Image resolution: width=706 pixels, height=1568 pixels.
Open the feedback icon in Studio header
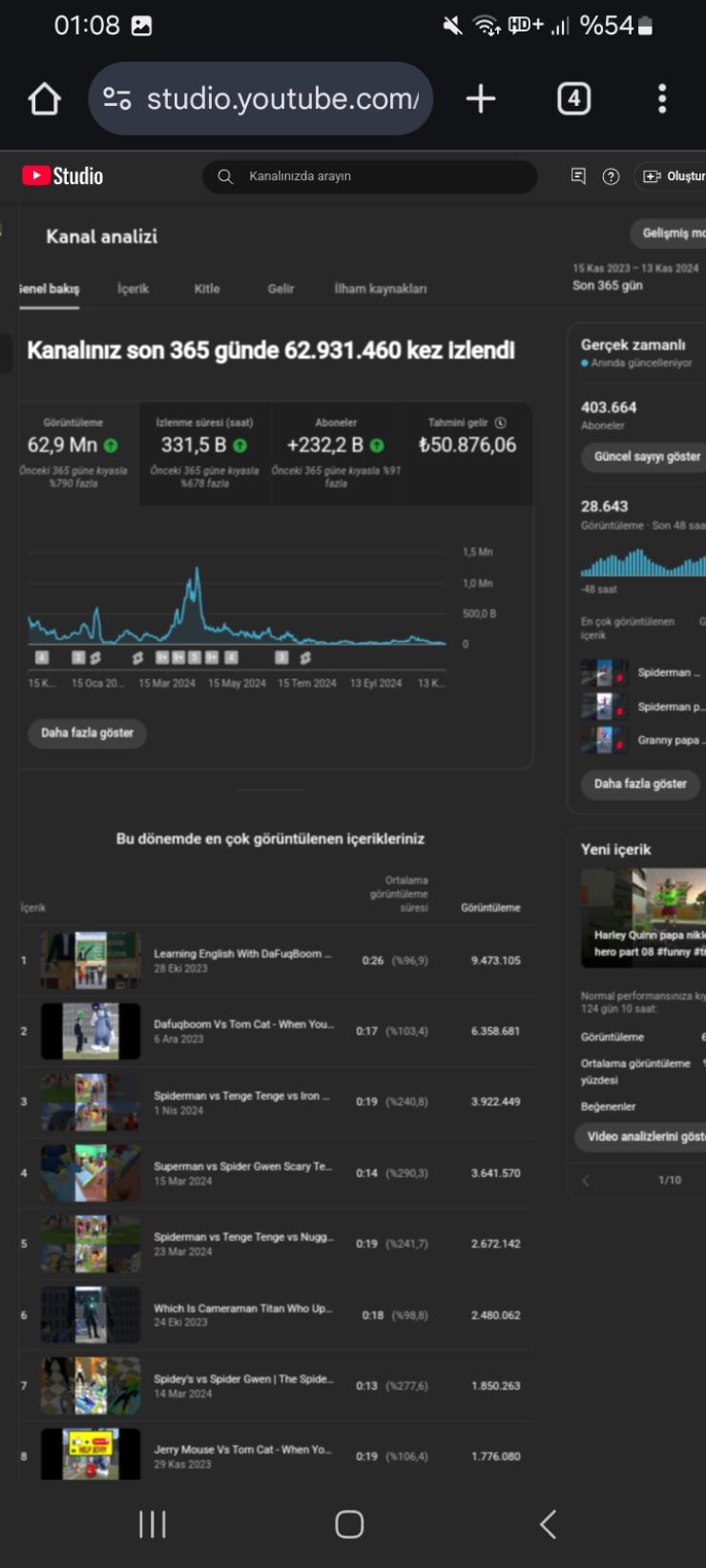578,176
